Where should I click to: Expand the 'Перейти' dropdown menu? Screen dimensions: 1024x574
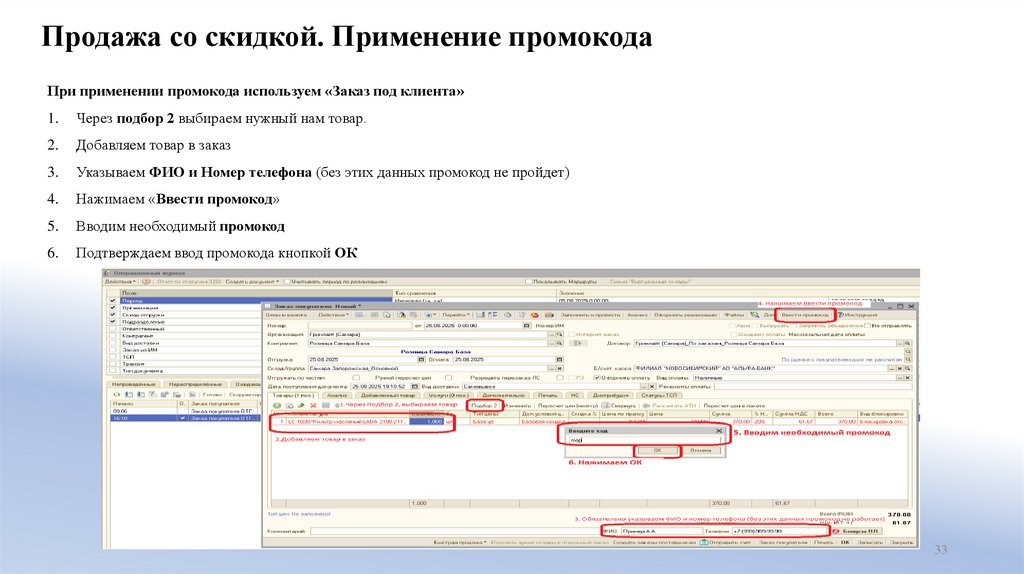point(455,315)
